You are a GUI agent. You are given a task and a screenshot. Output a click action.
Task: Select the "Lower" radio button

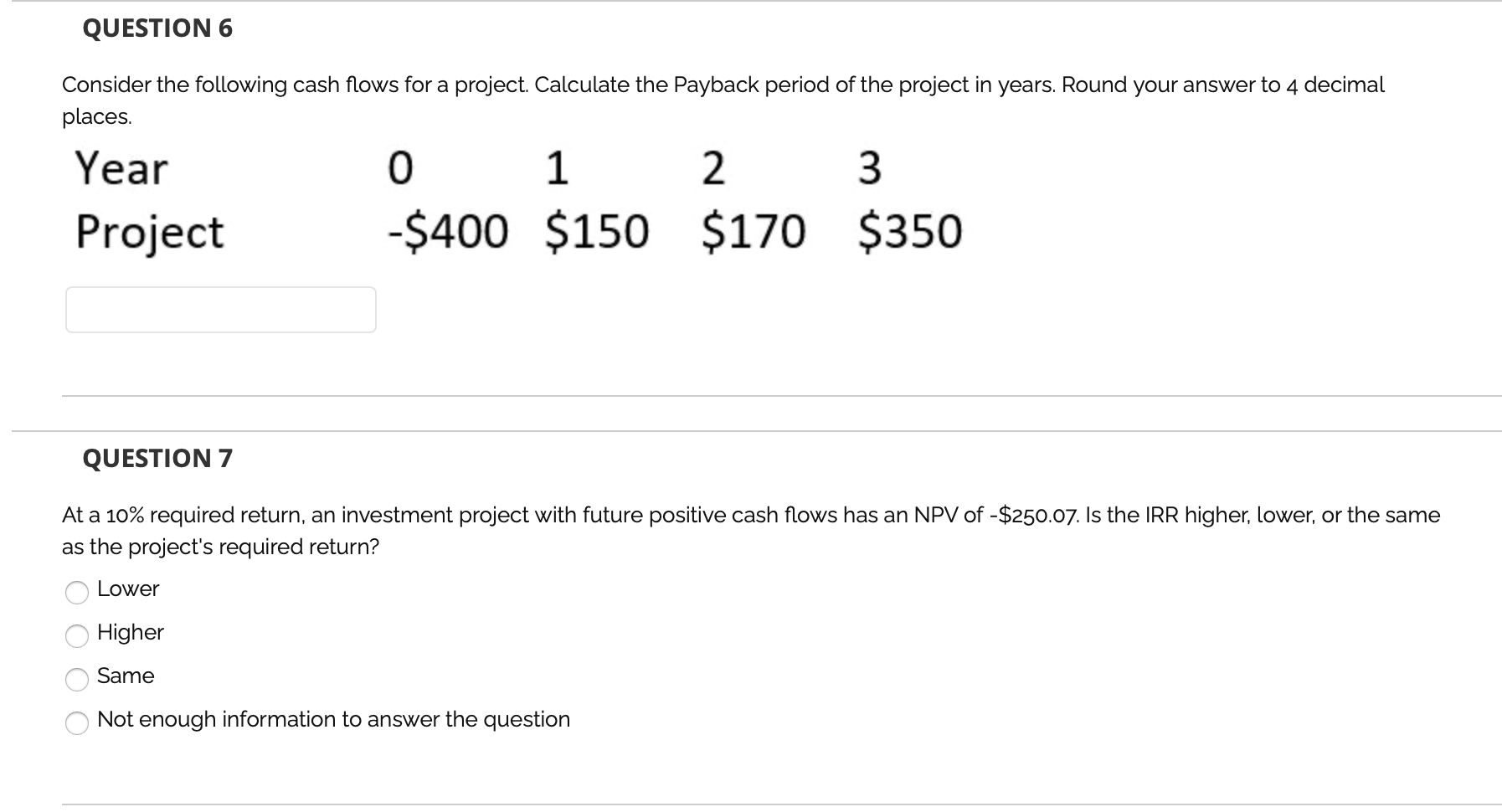point(76,593)
